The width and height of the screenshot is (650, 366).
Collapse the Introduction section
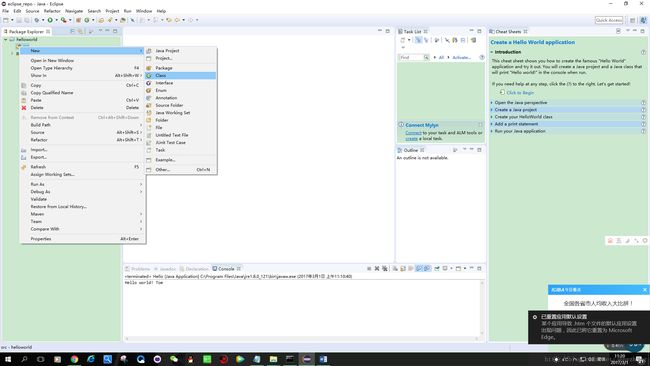492,52
